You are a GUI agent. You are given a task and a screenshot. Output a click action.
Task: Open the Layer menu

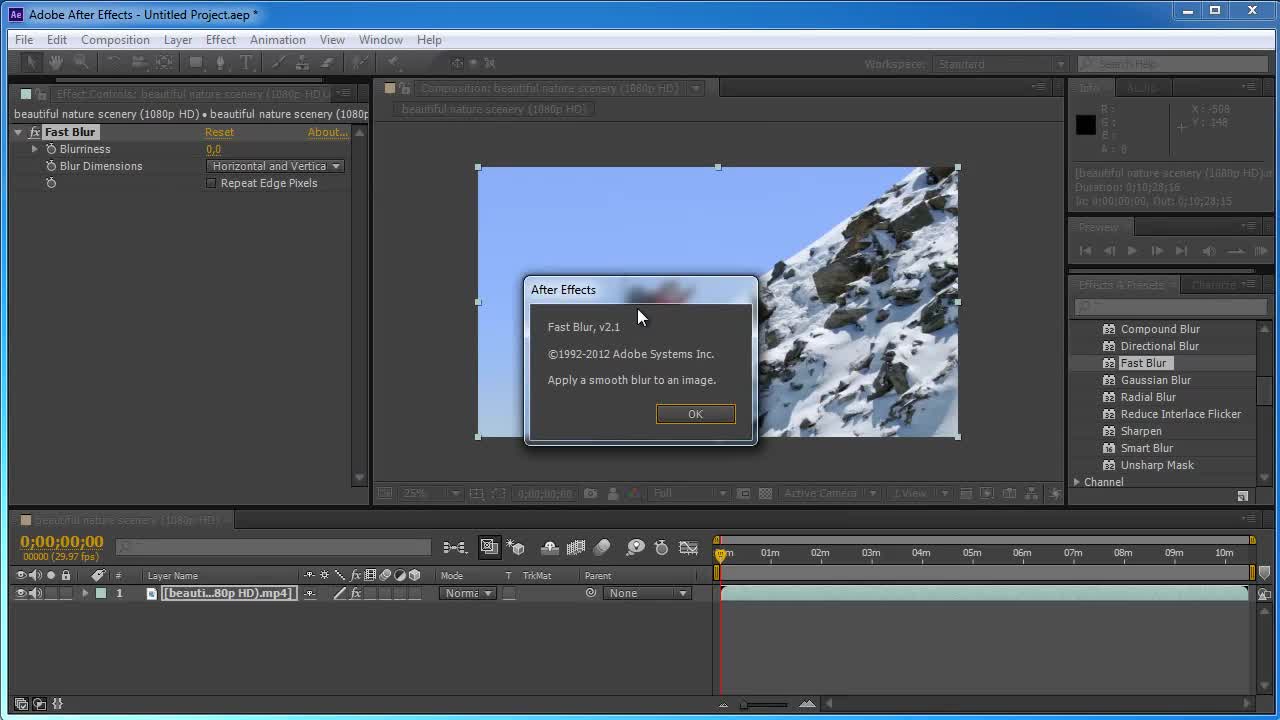click(x=178, y=40)
